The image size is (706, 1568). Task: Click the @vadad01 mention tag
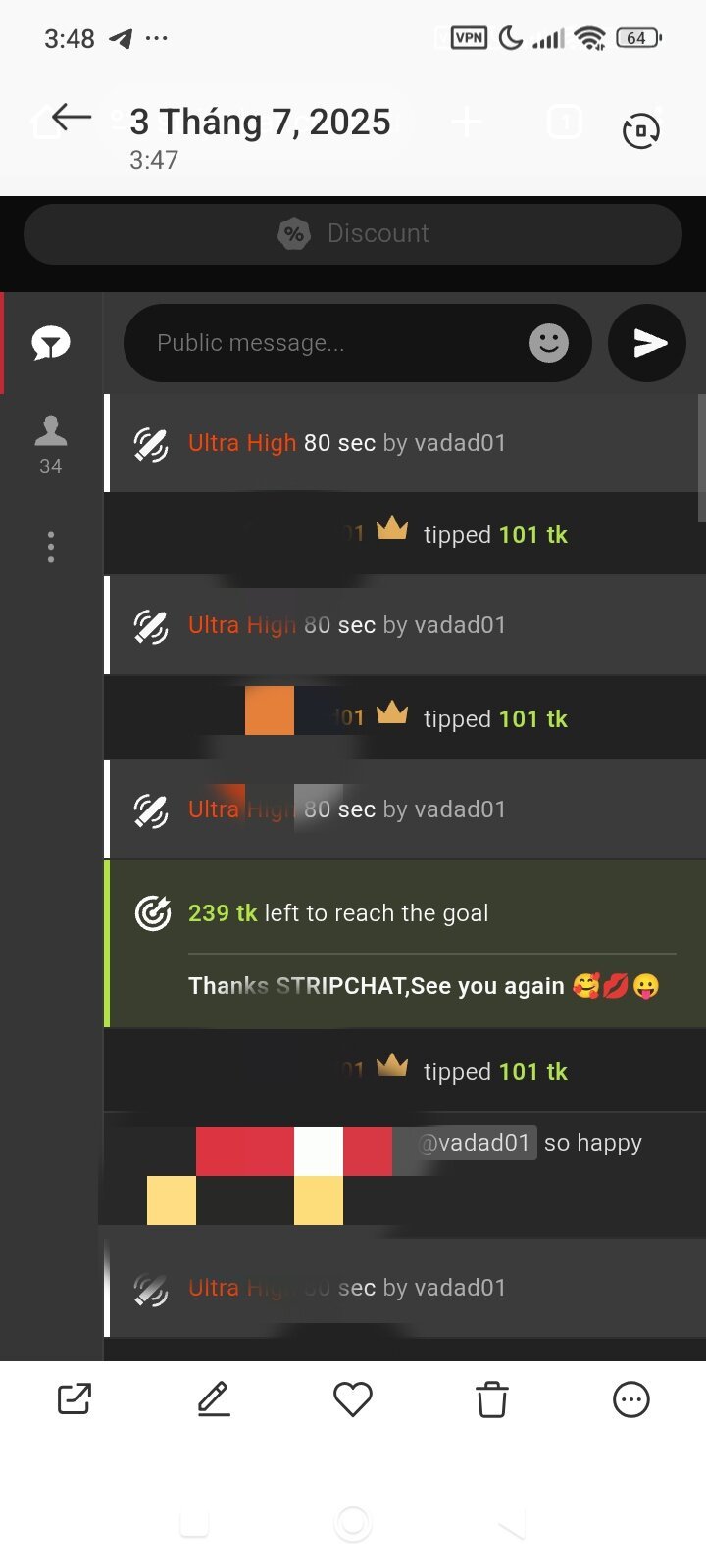pyautogui.click(x=475, y=1143)
